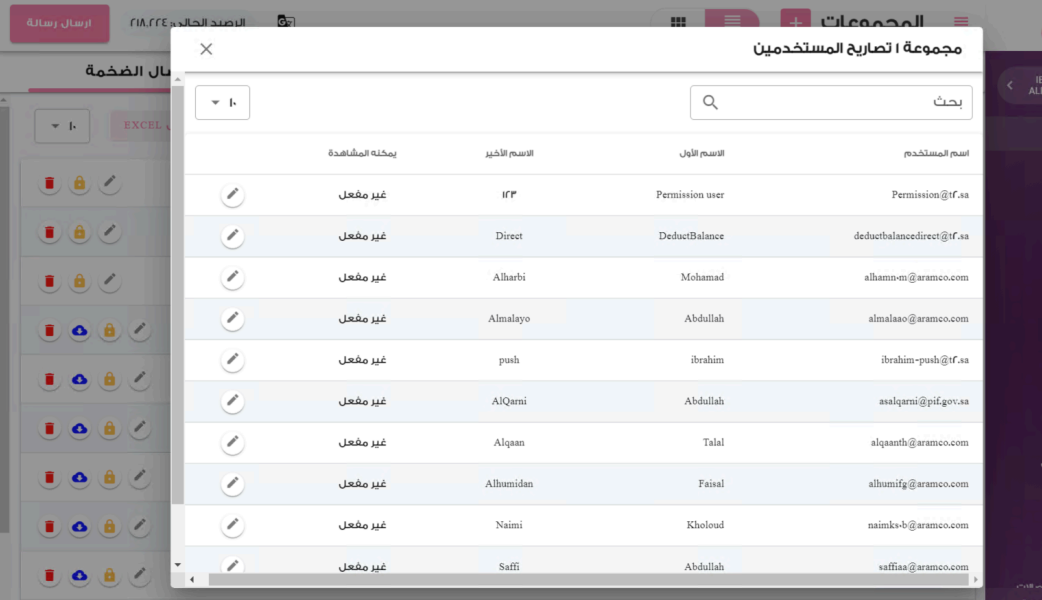Viewport: 1042px width, 600px height.
Task: Collapse the right sidebar chevron
Action: (1010, 85)
